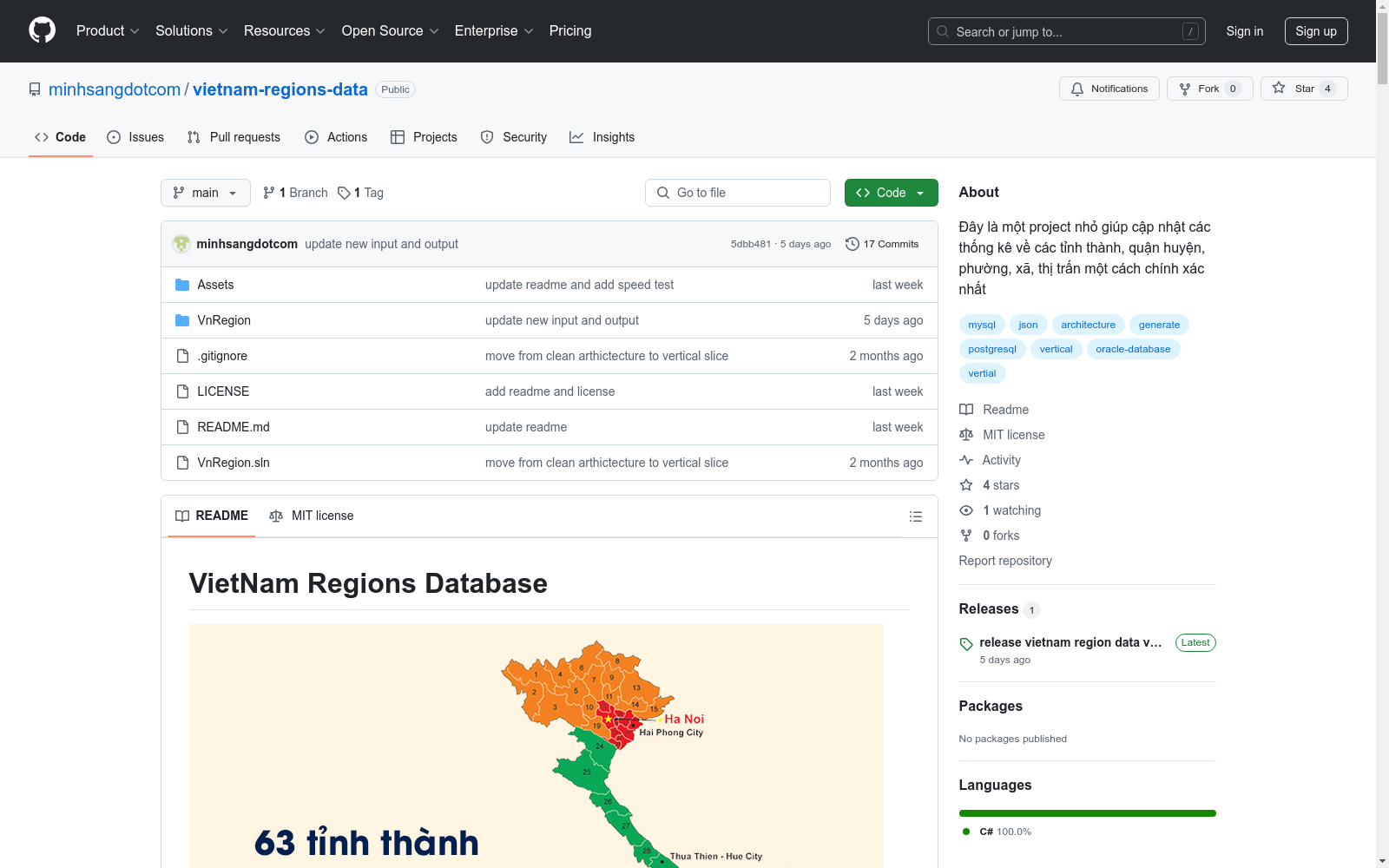Click the pulse icon beside Activity
The image size is (1389, 868).
(x=966, y=460)
